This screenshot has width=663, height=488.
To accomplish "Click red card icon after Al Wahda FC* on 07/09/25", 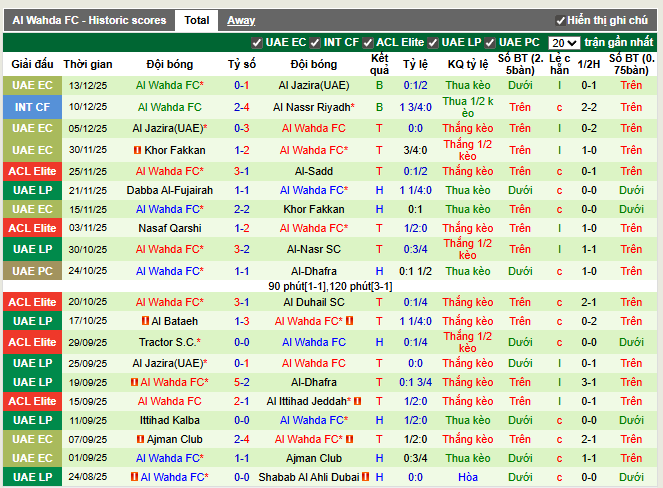I will click(x=349, y=439).
